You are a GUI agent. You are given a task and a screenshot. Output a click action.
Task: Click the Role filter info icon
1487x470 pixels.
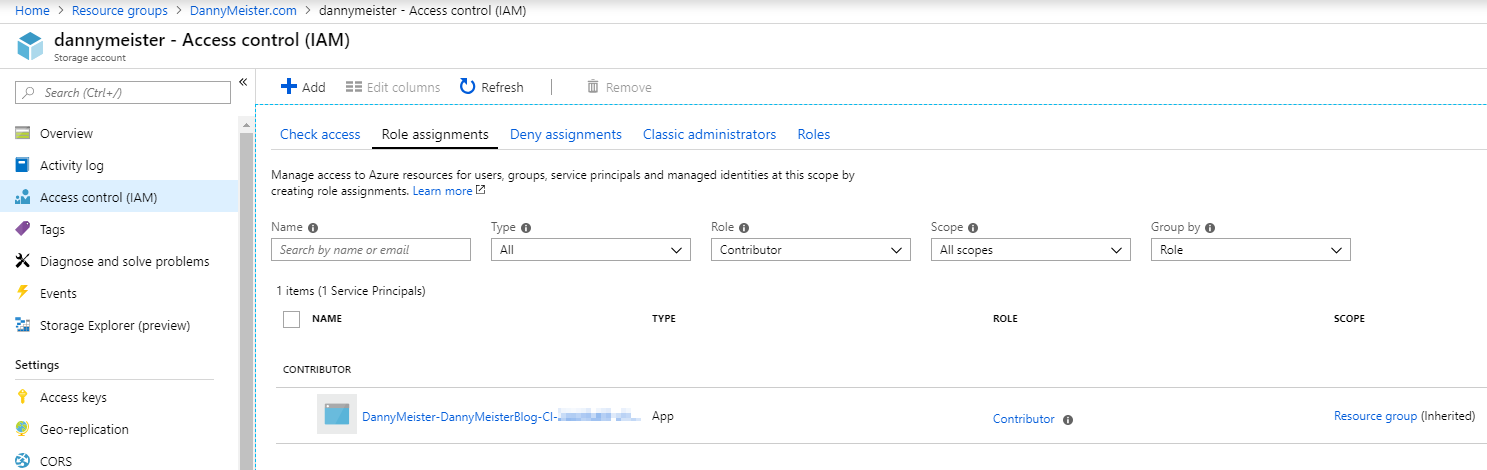(x=744, y=228)
